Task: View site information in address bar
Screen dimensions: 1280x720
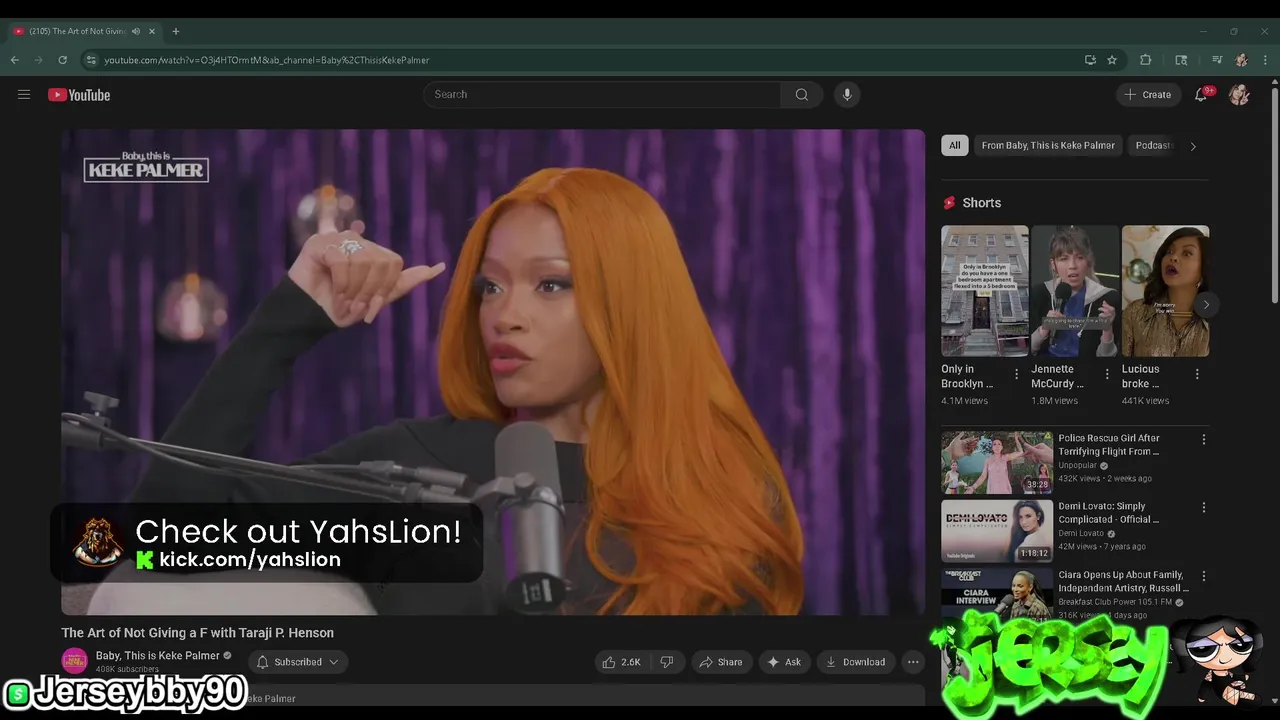Action: tap(90, 60)
